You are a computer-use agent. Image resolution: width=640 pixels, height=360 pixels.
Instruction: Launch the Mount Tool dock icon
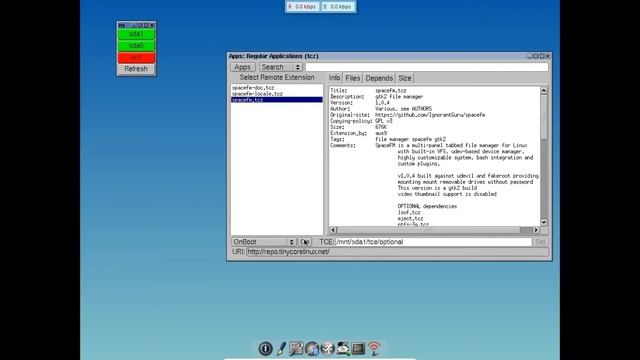coord(343,349)
